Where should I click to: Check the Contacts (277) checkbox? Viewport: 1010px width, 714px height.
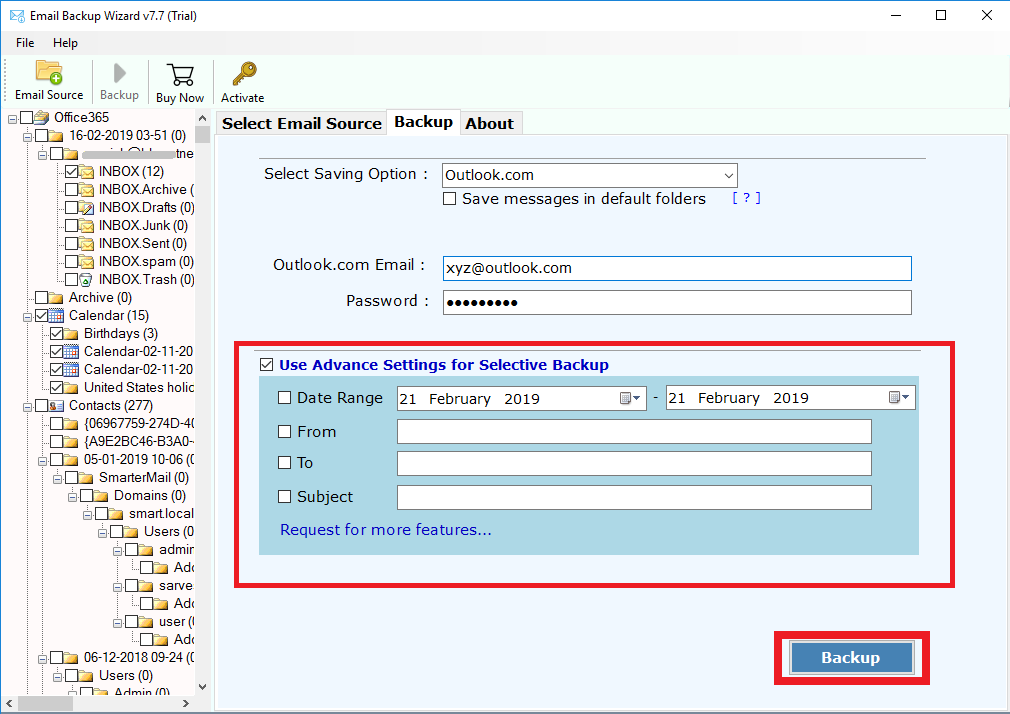coord(42,406)
